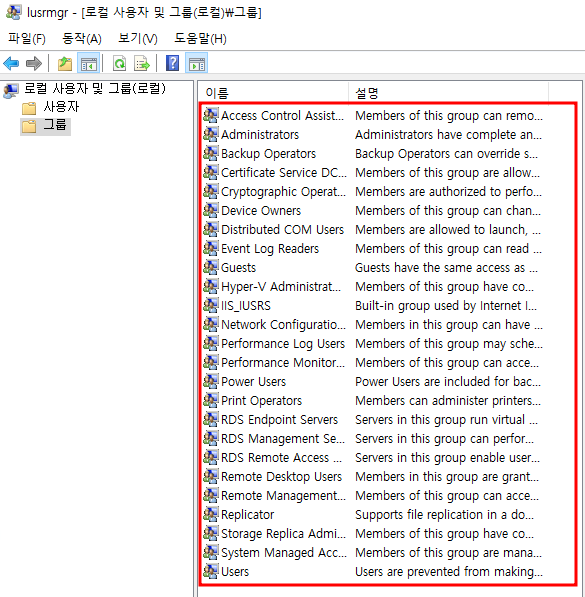The height and width of the screenshot is (597, 585).
Task: Click the Refresh toolbar icon
Action: click(120, 63)
